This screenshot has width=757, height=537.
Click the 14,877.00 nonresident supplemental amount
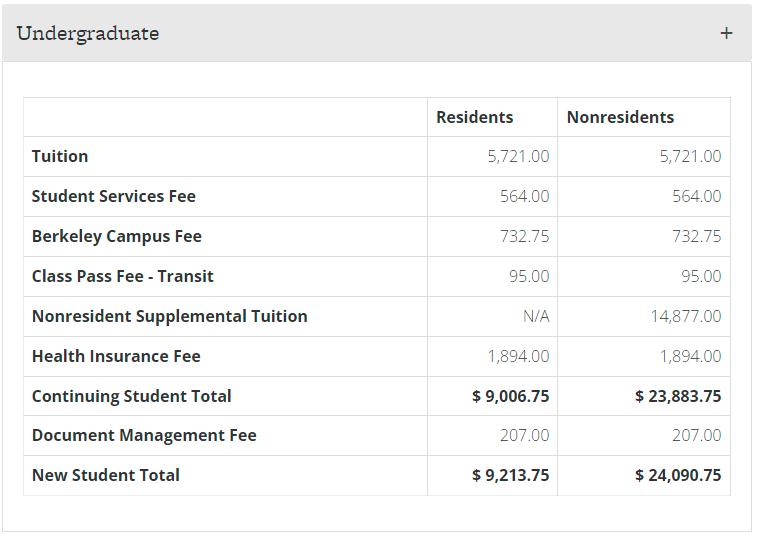685,316
